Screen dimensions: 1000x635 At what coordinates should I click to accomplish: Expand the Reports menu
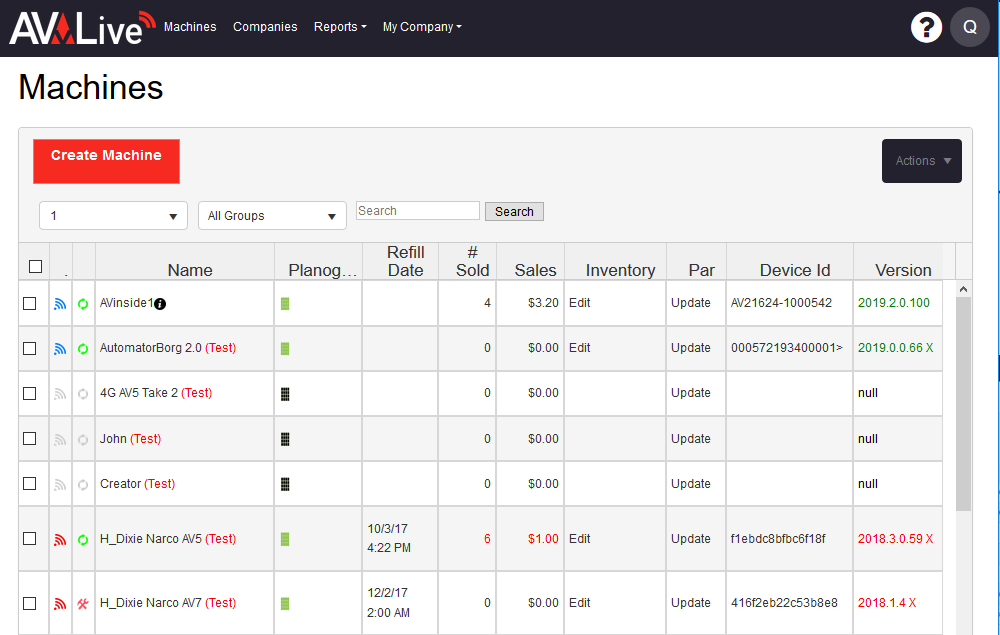pos(340,27)
